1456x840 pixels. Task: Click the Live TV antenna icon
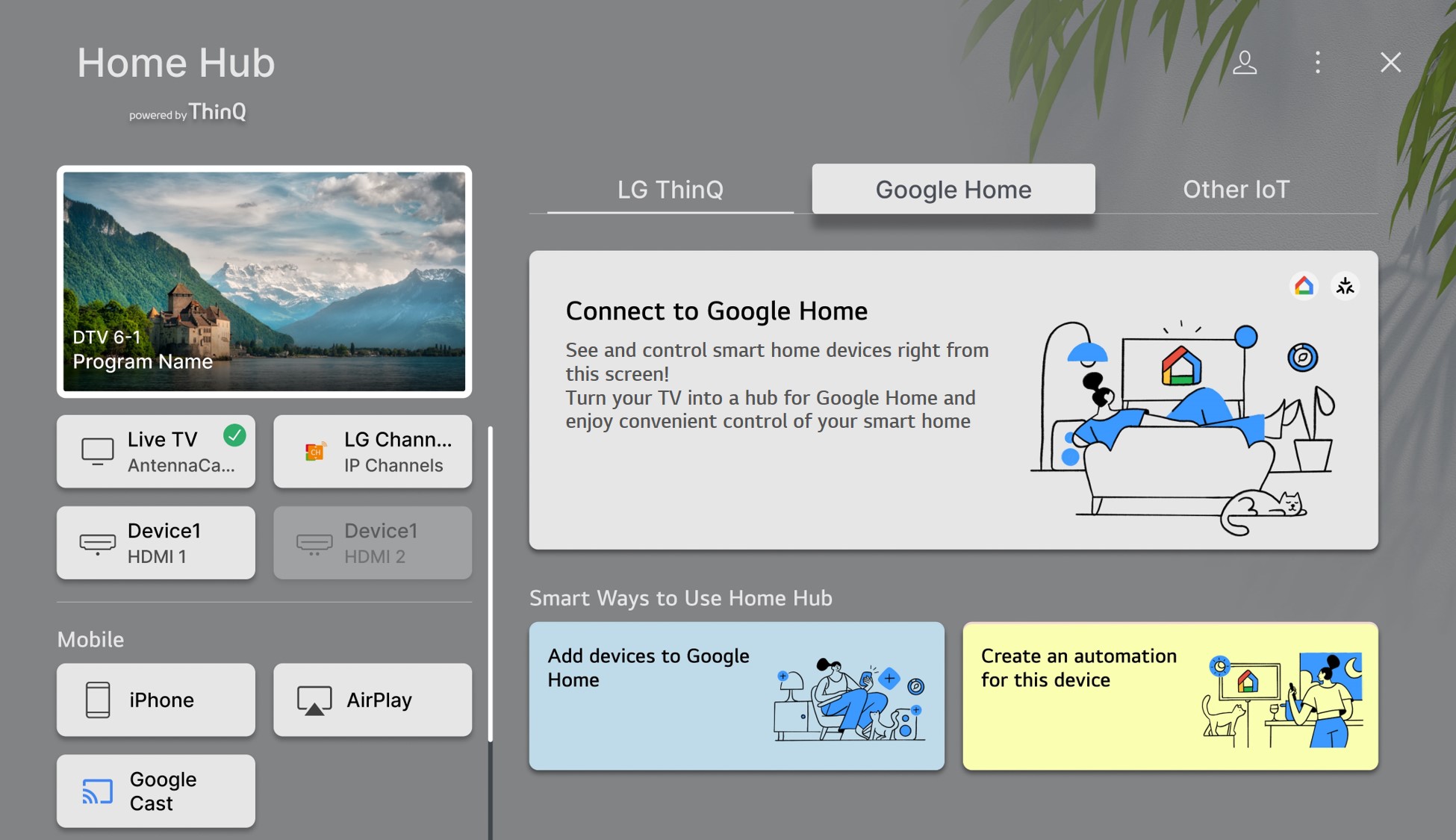pyautogui.click(x=95, y=450)
